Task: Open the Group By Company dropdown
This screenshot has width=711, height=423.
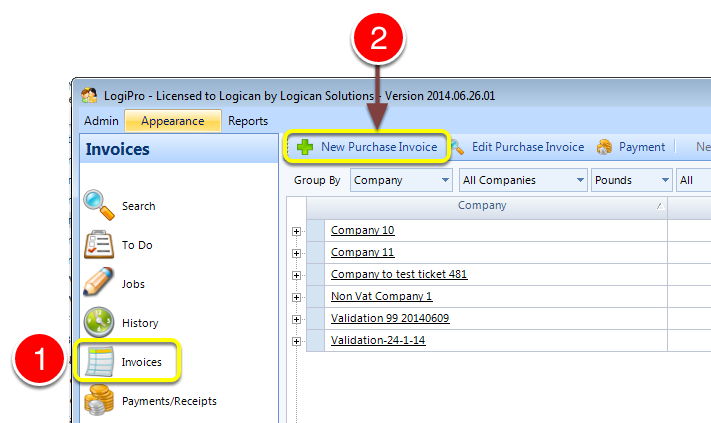Action: 401,180
